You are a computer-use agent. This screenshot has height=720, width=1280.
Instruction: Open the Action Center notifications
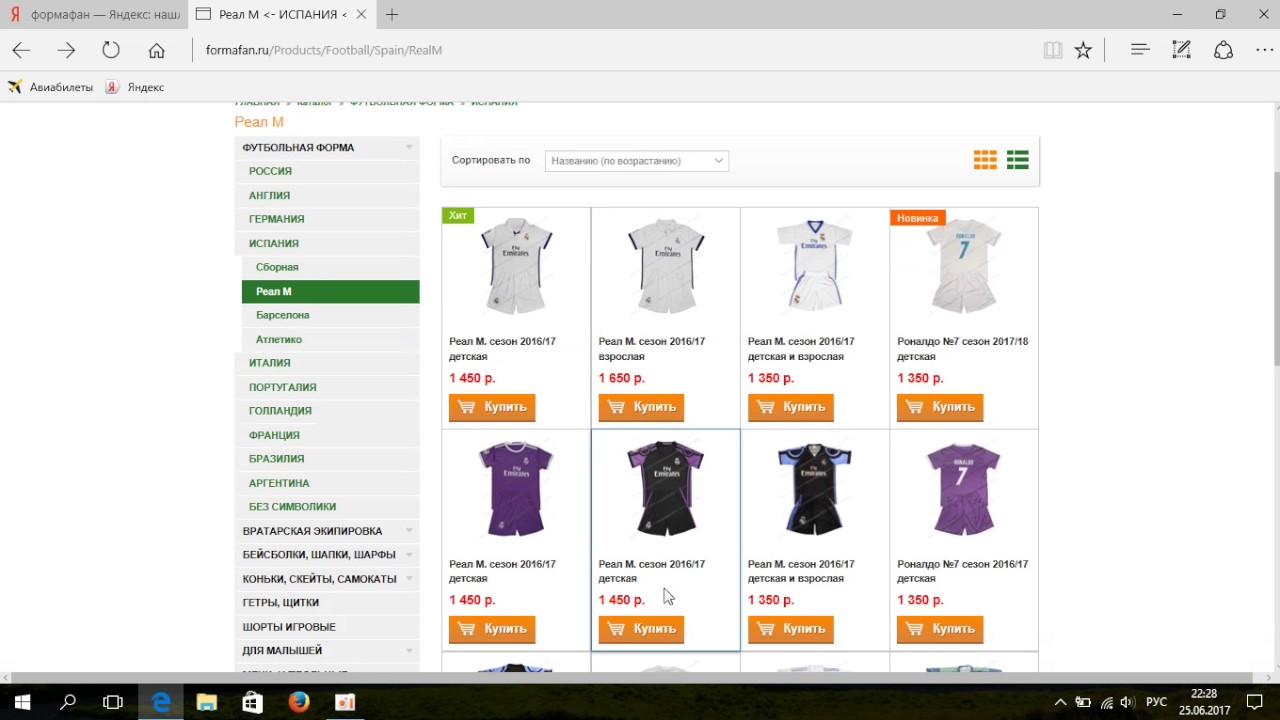tap(1254, 702)
